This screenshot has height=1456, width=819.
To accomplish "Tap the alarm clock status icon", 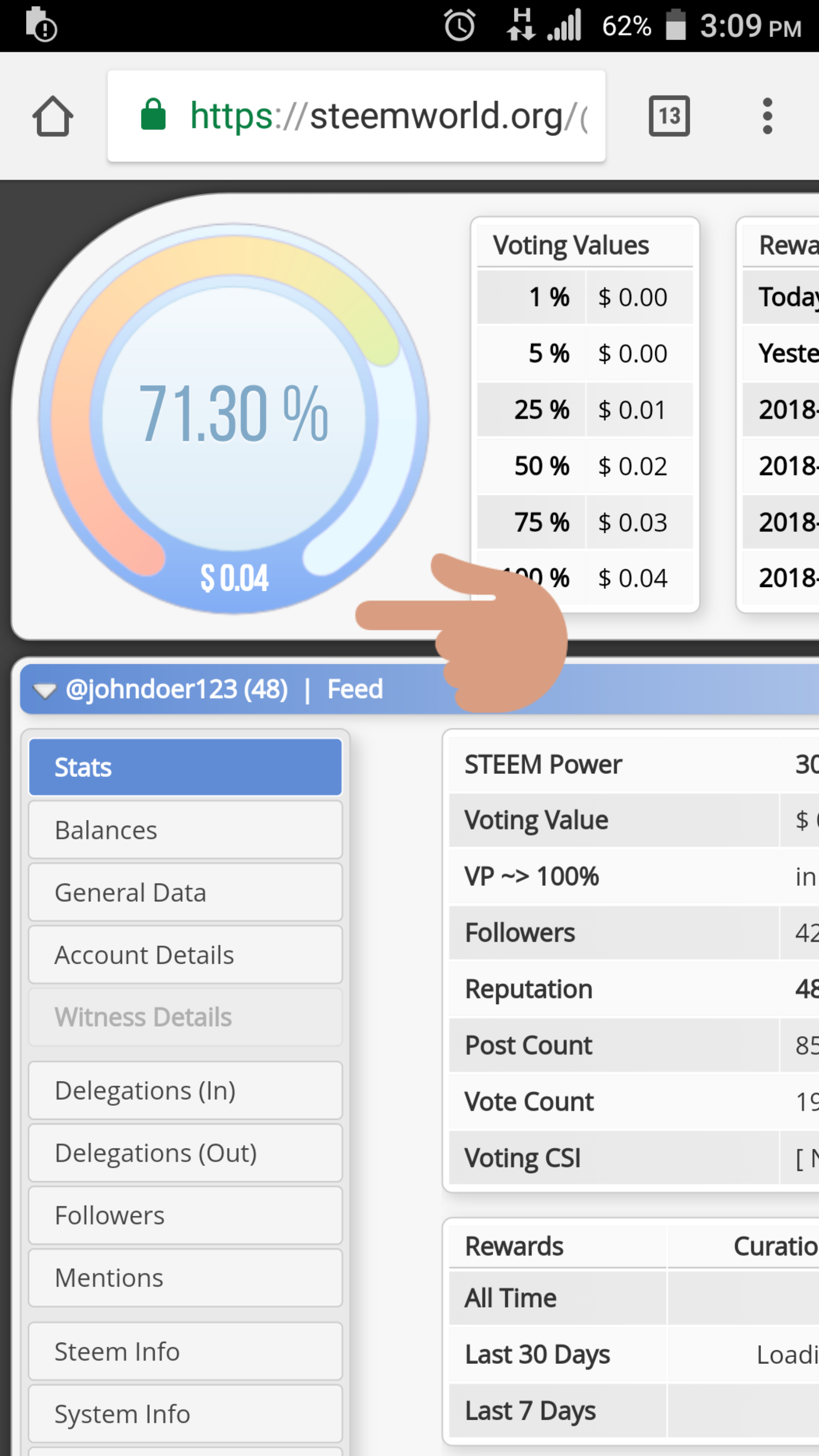I will (x=459, y=26).
